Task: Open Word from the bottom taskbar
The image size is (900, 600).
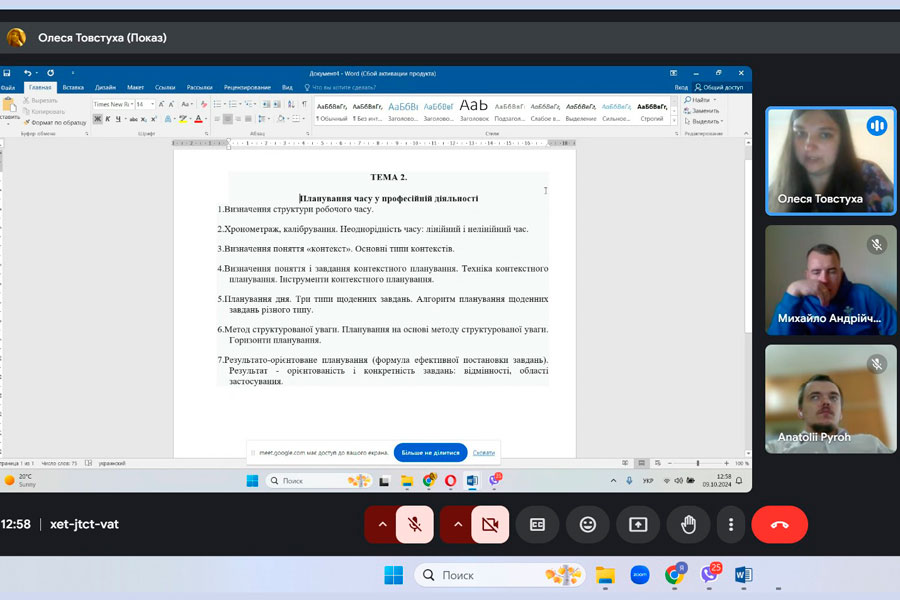Action: (x=743, y=575)
